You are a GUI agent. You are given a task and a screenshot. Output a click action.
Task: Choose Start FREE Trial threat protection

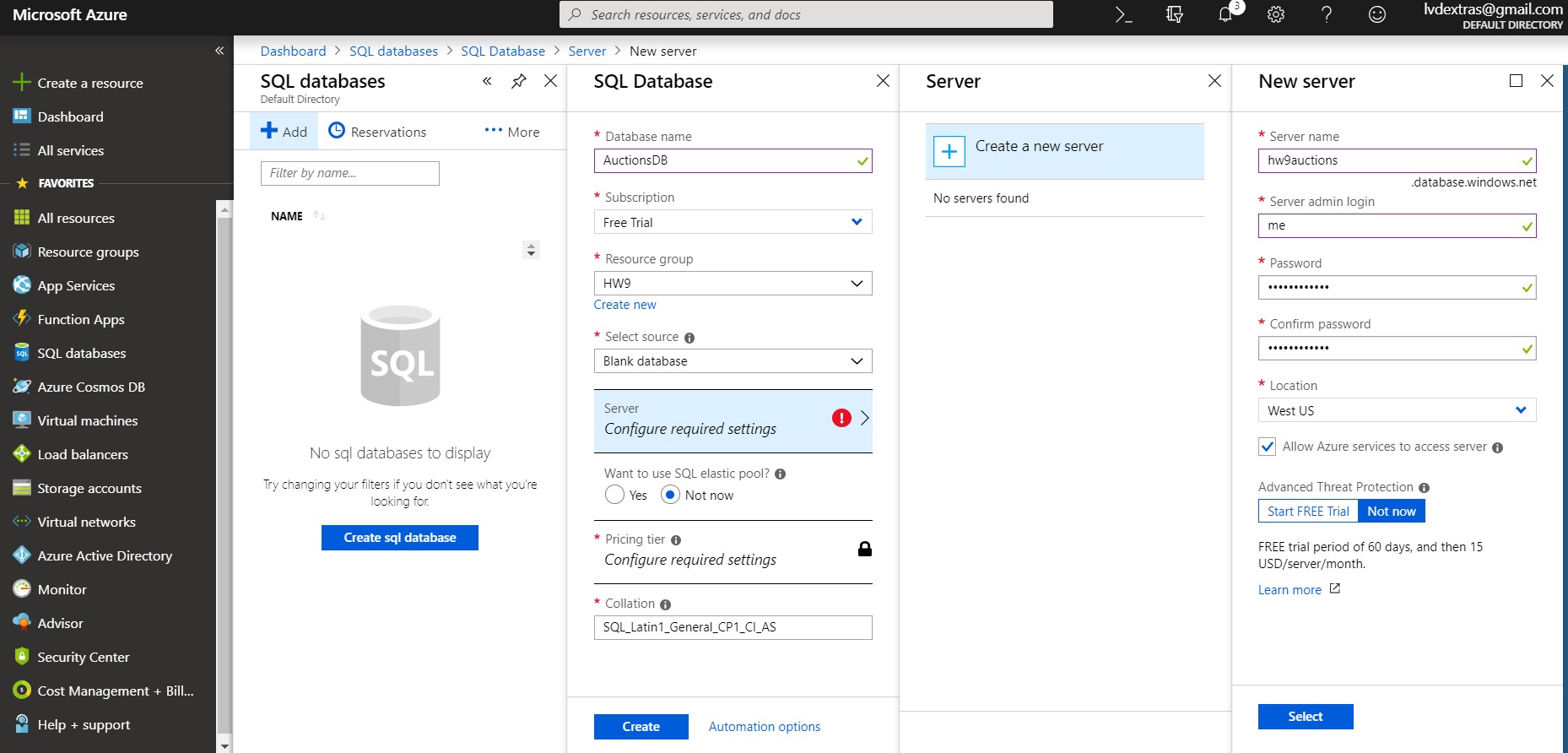(x=1307, y=512)
